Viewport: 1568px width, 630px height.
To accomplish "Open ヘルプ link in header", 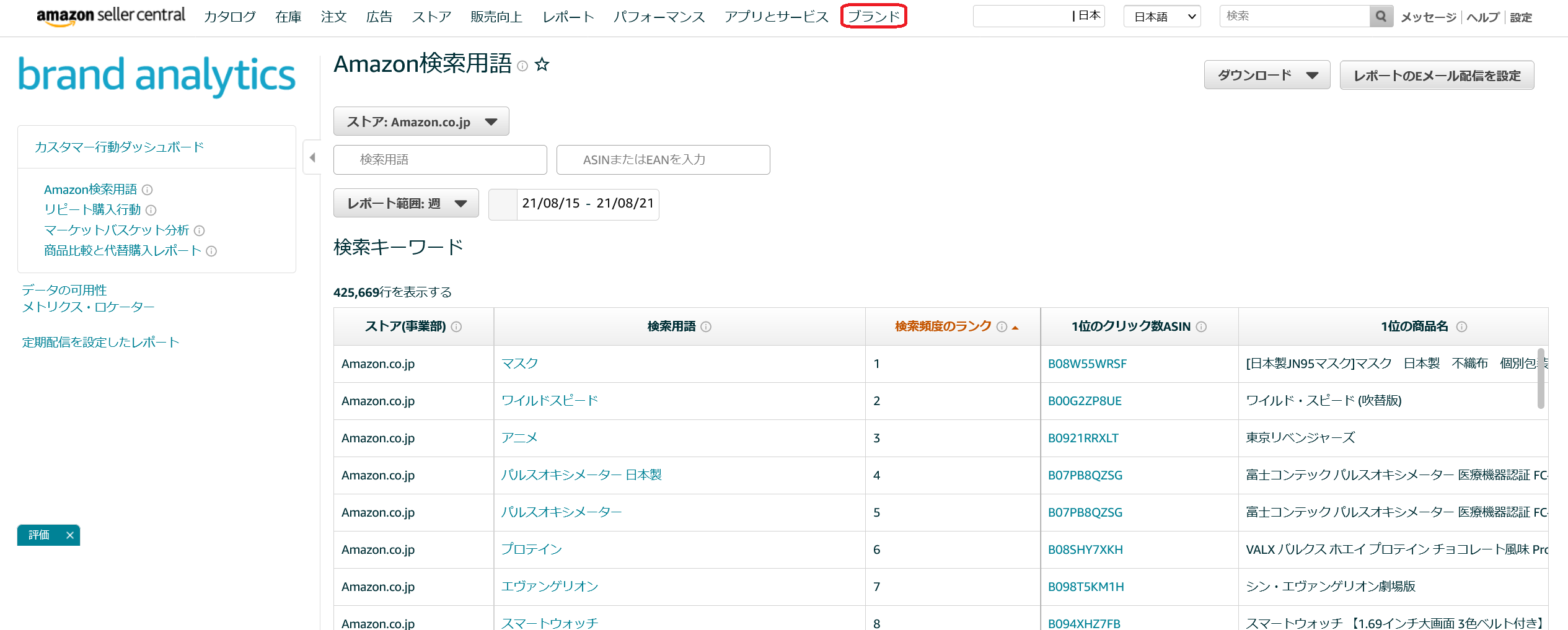I will tap(1482, 17).
